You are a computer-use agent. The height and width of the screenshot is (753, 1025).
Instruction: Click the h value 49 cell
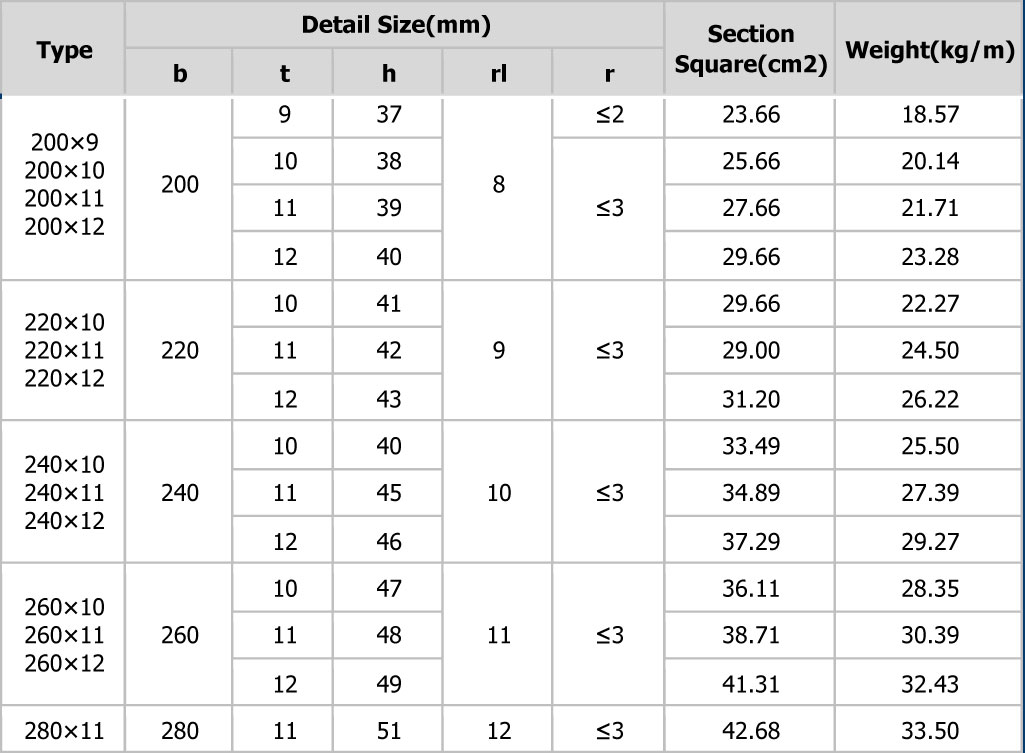pyautogui.click(x=388, y=683)
